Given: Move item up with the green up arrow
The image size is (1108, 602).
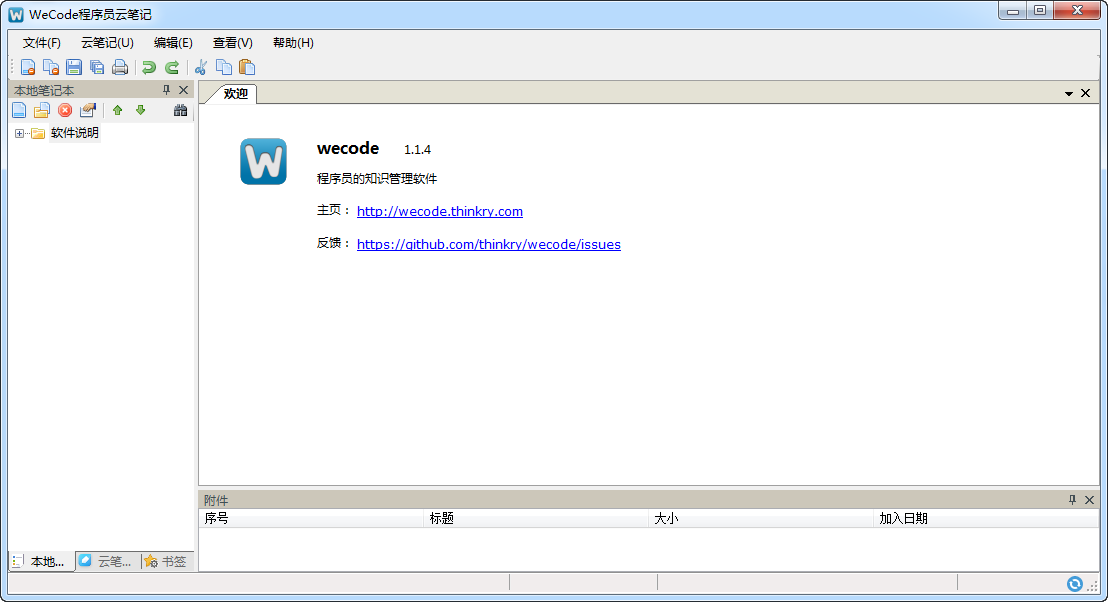Looking at the screenshot, I should pos(117,110).
